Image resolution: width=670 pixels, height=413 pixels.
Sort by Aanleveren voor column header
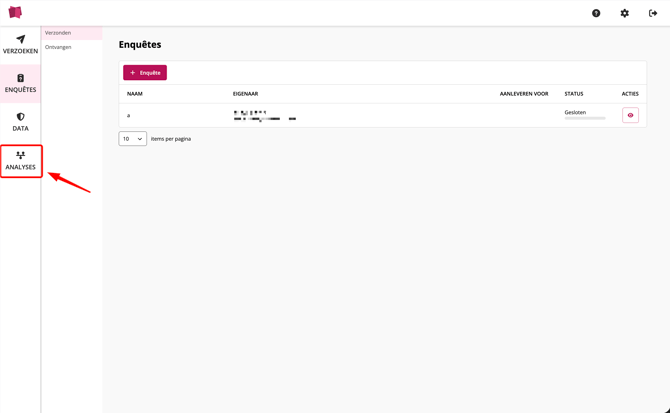pos(524,94)
